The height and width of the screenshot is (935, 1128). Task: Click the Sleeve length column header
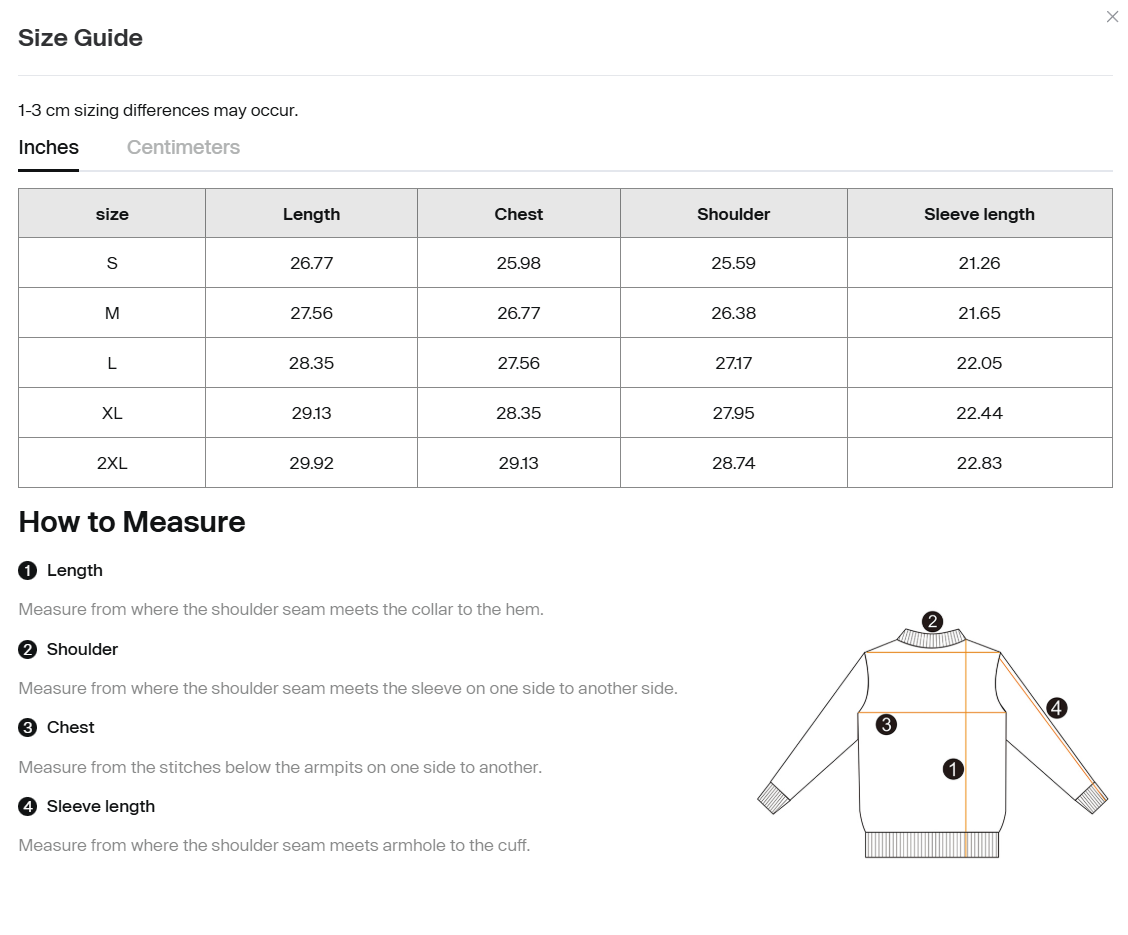tap(979, 213)
